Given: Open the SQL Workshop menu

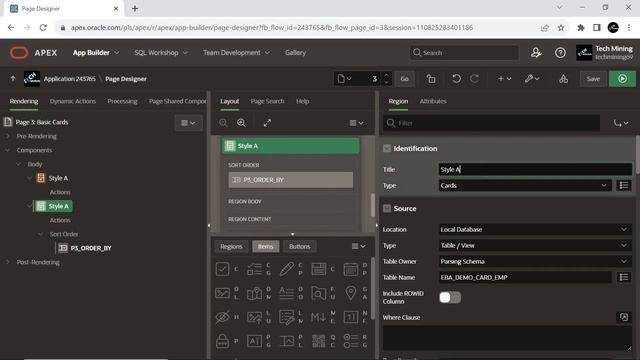Looking at the screenshot, I should coord(161,53).
